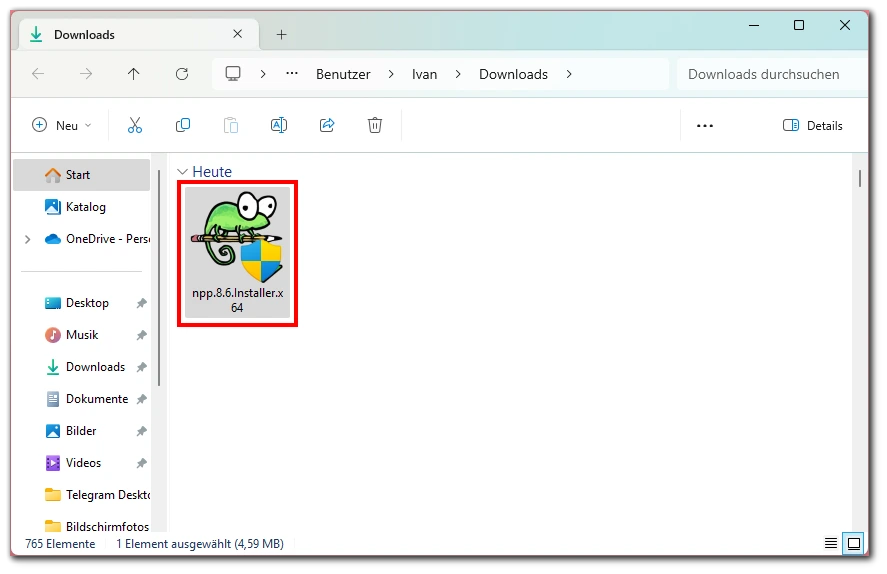Click the Downloads breadcrumb
Image resolution: width=887 pixels, height=574 pixels.
[513, 74]
